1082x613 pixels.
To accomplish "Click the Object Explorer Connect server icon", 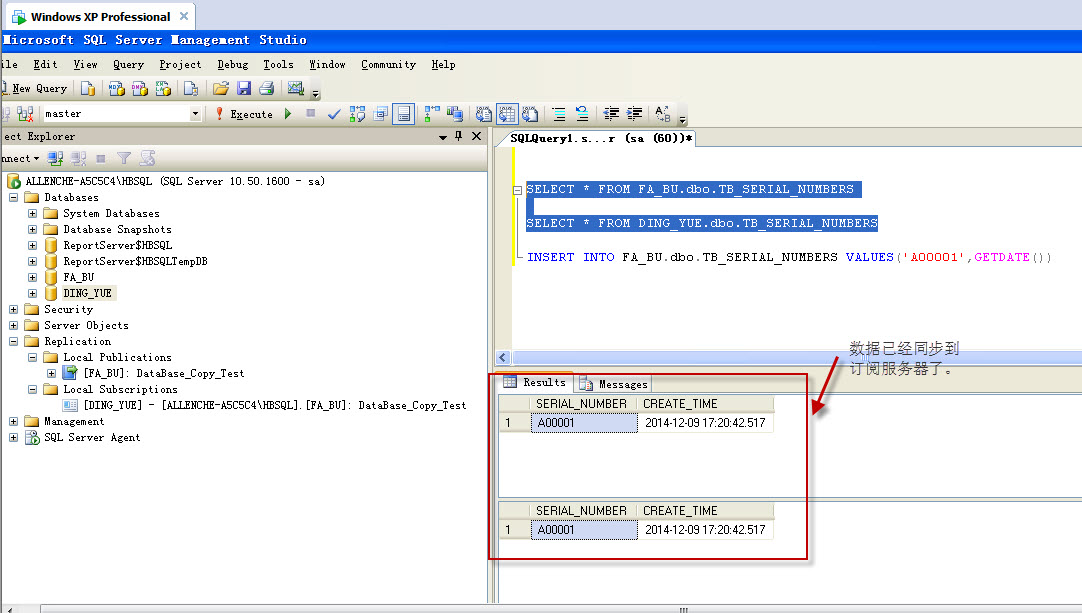I will (x=55, y=159).
